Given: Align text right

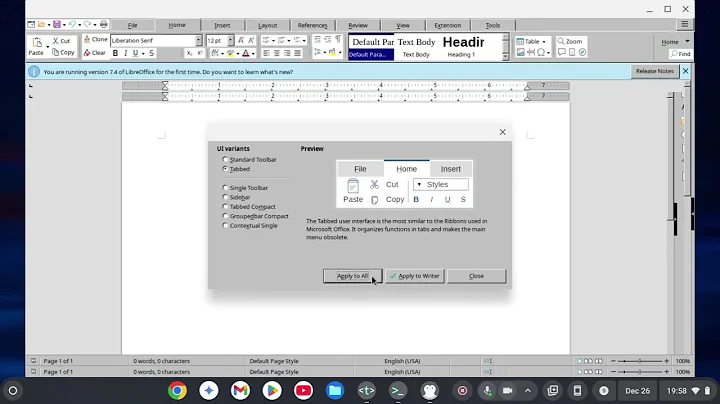Looking at the screenshot, I should [x=287, y=53].
